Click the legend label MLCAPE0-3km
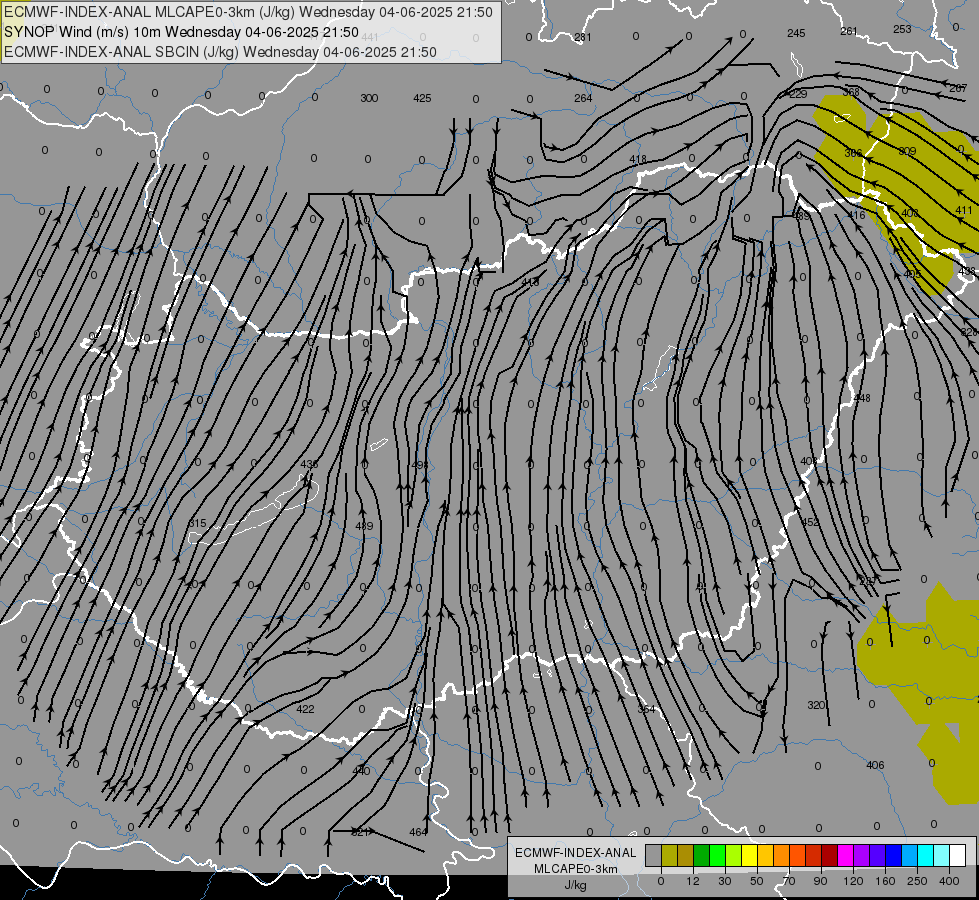Image resolution: width=979 pixels, height=900 pixels. [575, 869]
